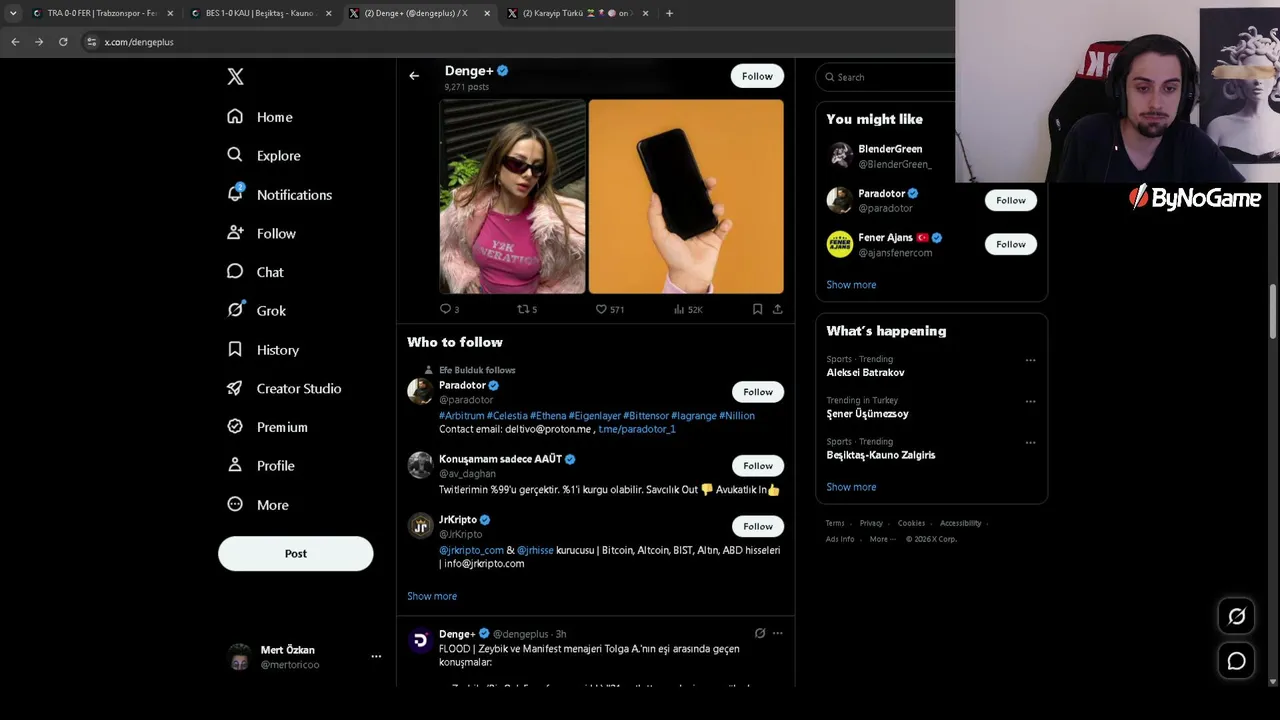Open more options for Aleksei Batrakov trend
This screenshot has width=1280, height=720.
tap(1030, 360)
